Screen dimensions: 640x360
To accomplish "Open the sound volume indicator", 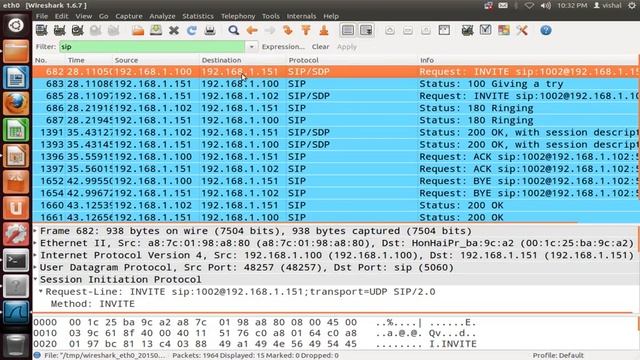I will point(546,5).
